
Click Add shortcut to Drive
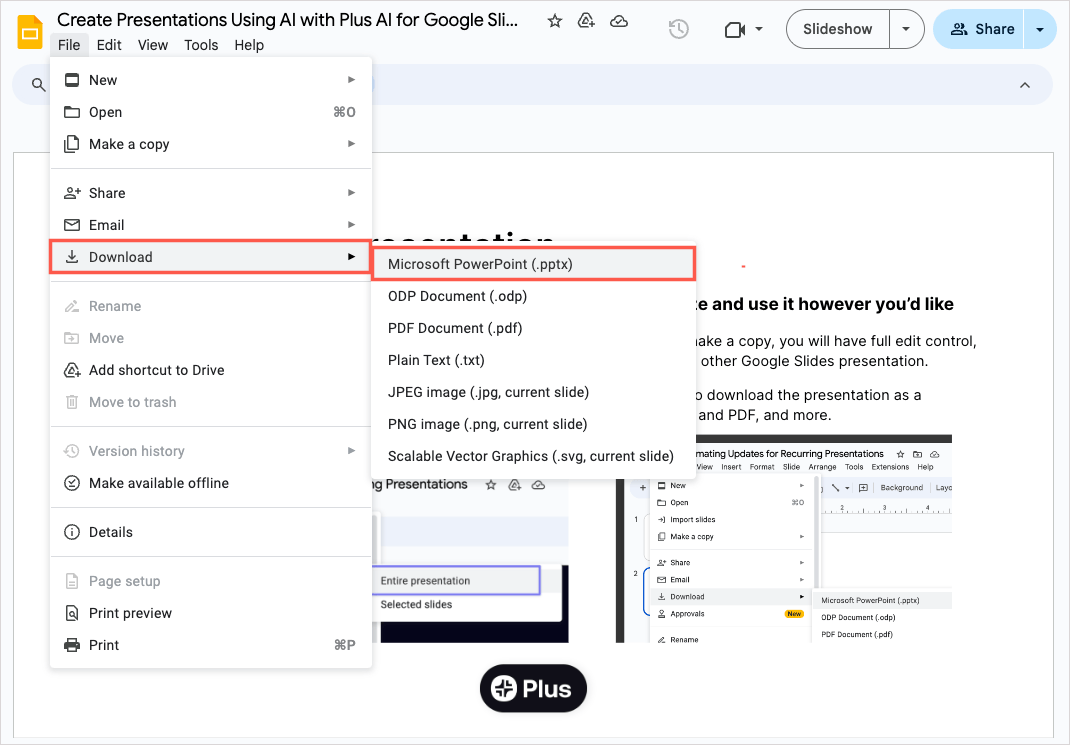(211, 370)
